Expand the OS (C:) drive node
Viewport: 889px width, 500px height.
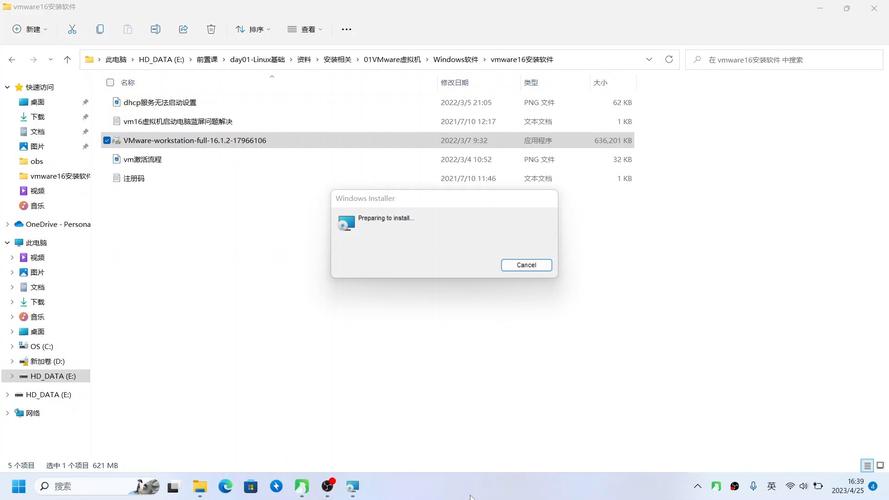[12, 346]
